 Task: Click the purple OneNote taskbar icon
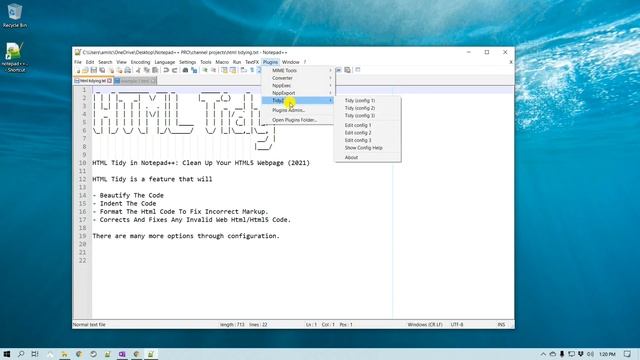point(122,354)
